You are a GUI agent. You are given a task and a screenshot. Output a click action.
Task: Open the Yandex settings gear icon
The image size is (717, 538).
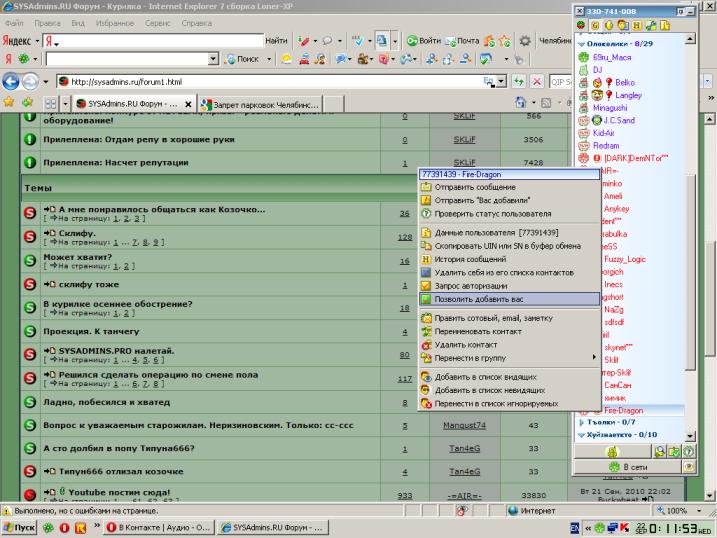click(524, 41)
